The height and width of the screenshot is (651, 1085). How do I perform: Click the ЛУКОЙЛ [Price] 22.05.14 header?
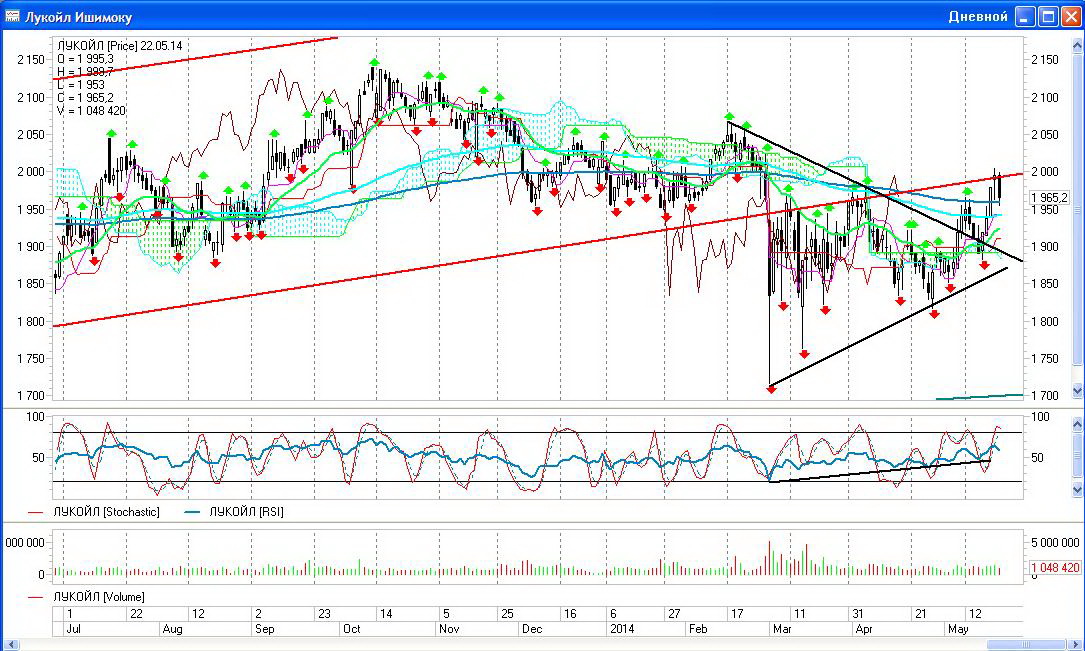120,46
